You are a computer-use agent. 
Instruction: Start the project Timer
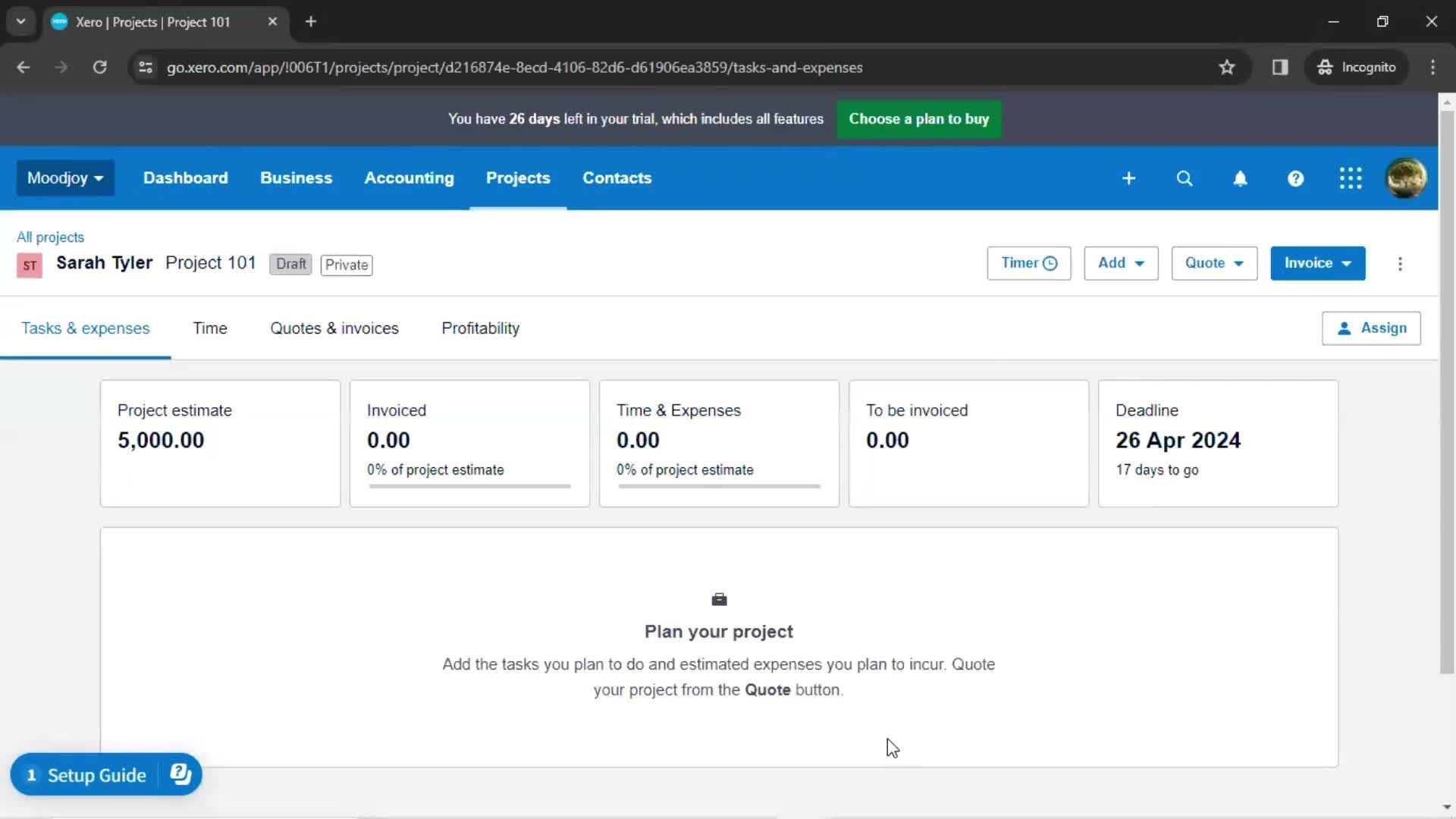(1029, 263)
